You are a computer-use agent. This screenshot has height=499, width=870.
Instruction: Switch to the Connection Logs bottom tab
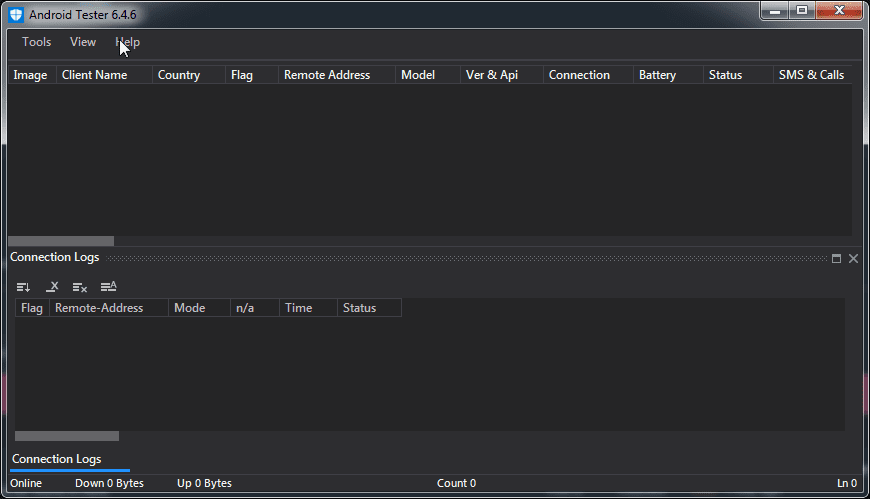click(57, 459)
